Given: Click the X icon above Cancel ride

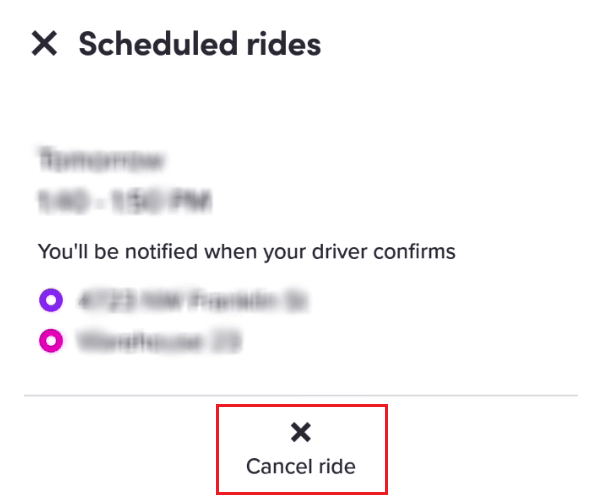Looking at the screenshot, I should point(301,432).
